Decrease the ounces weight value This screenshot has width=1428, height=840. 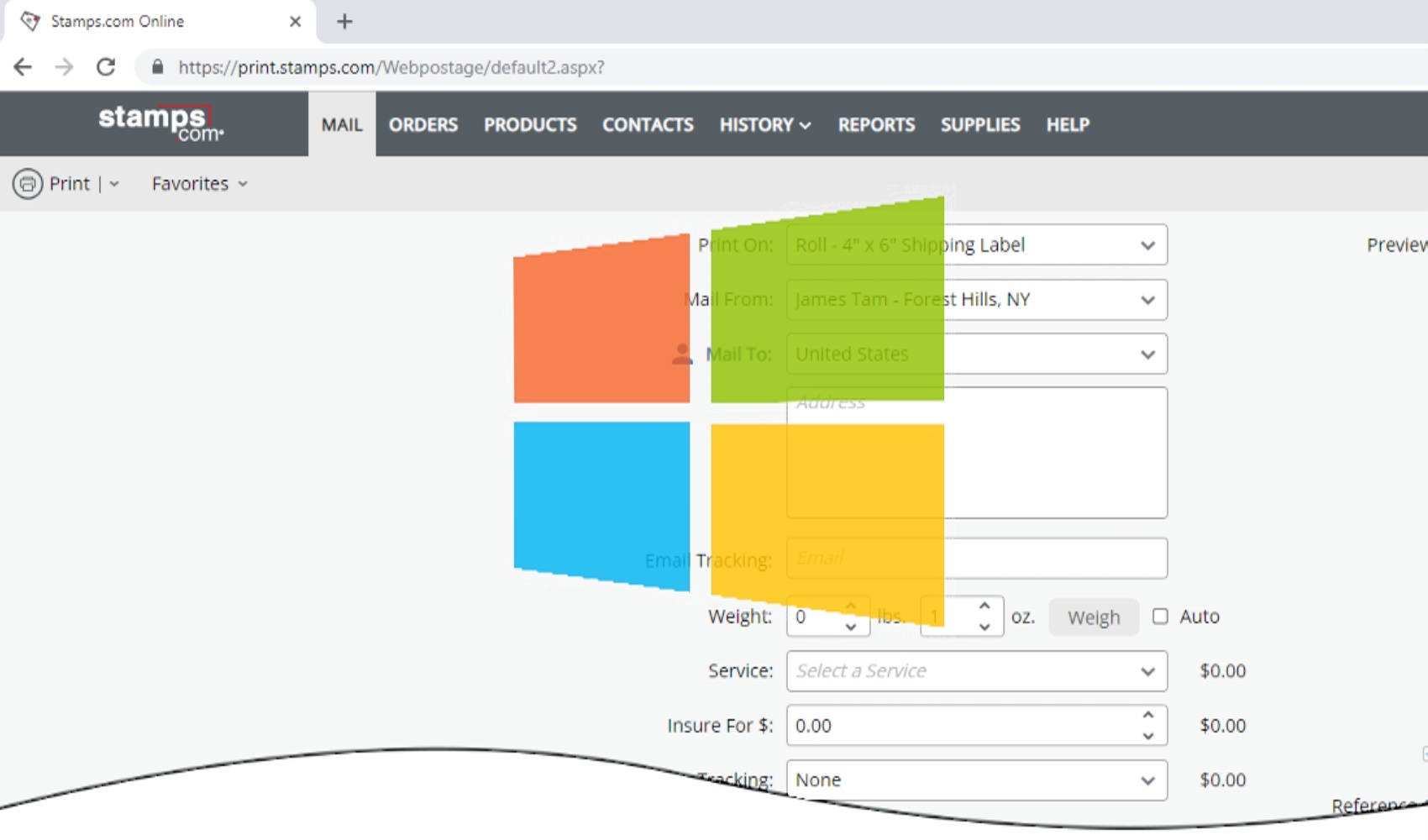click(x=984, y=627)
